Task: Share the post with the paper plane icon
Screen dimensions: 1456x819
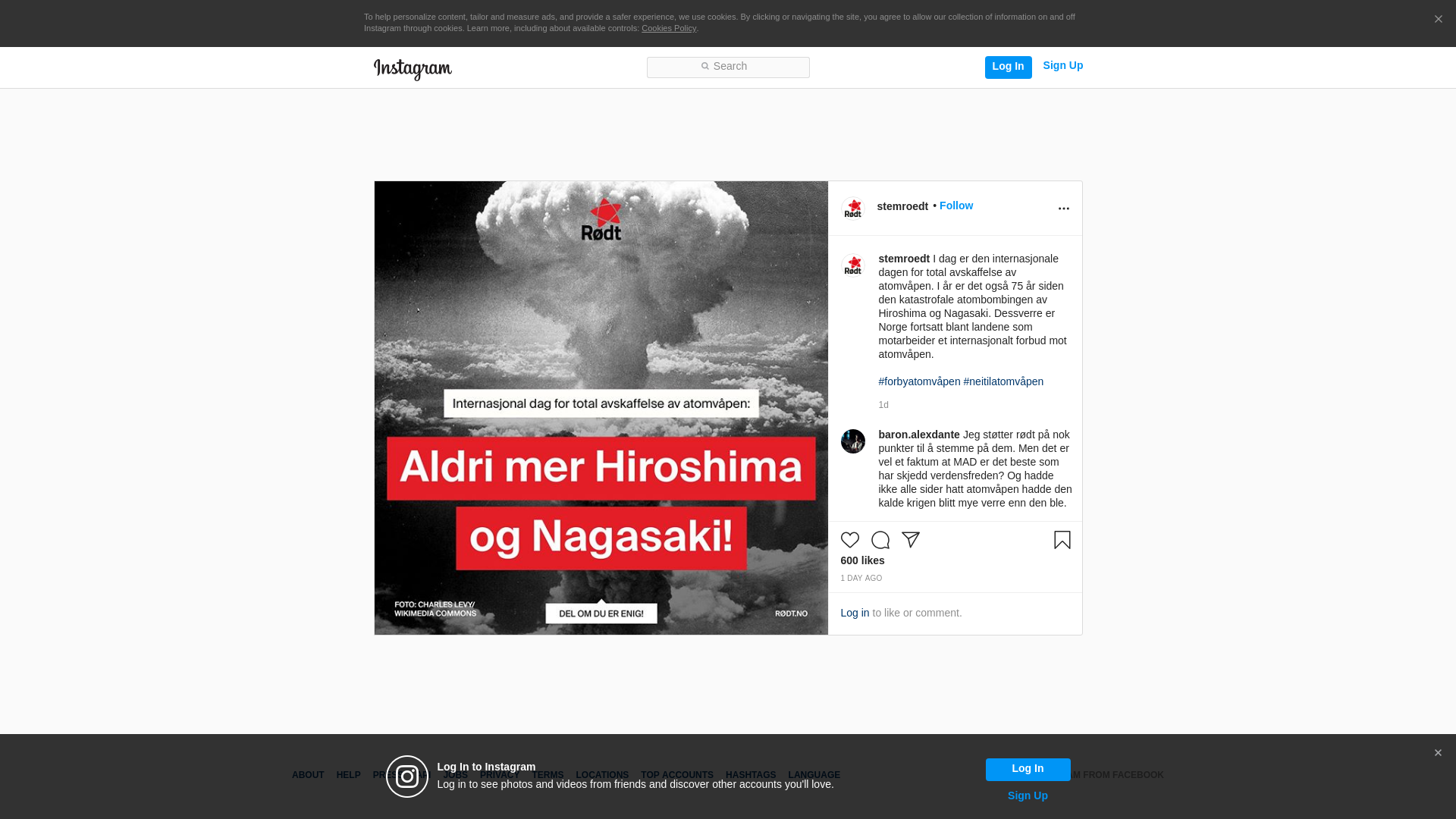Action: (910, 540)
